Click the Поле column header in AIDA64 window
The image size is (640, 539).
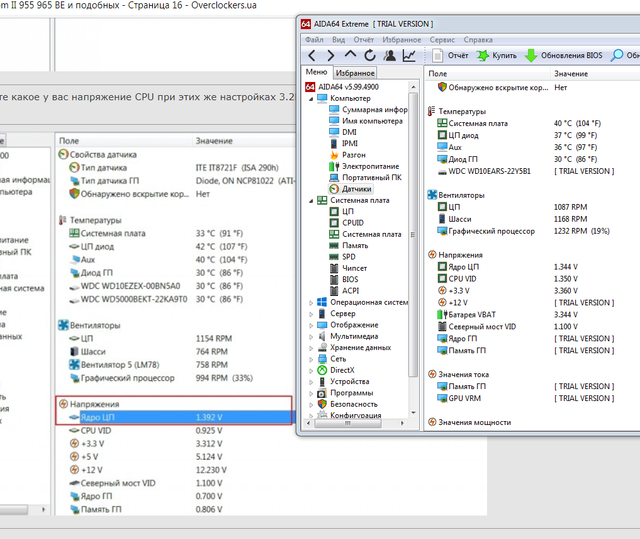[x=488, y=74]
